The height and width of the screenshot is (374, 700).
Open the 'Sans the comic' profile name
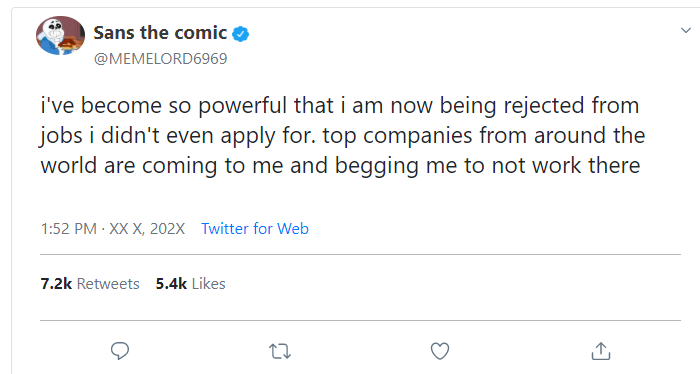point(160,33)
